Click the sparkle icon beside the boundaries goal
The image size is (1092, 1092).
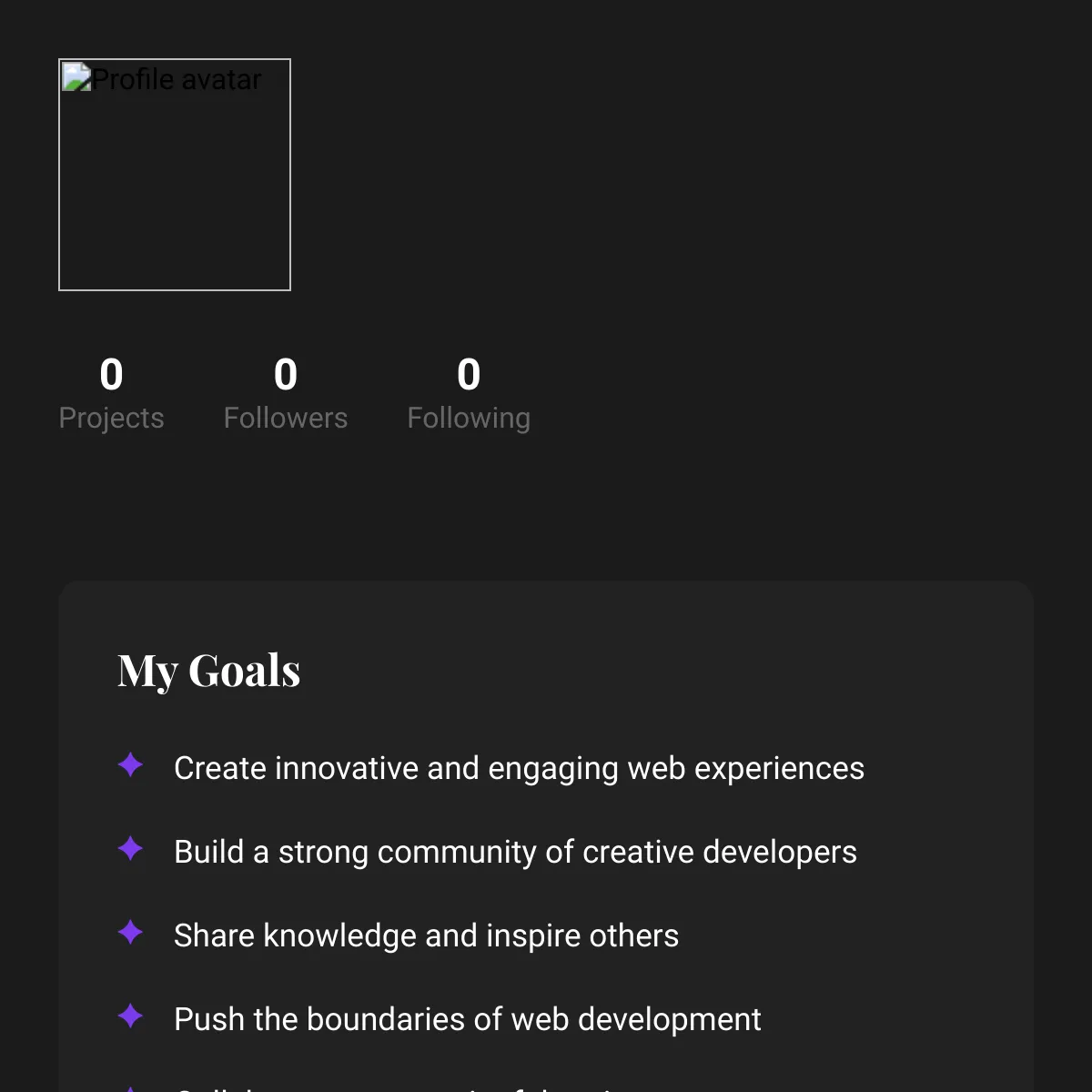pos(131,1017)
